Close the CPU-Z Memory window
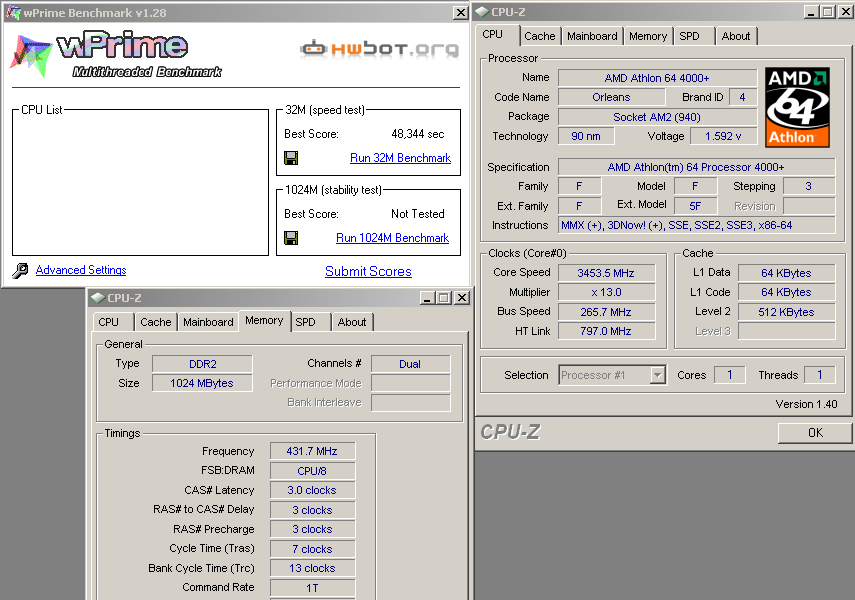This screenshot has width=855, height=600. (x=462, y=298)
